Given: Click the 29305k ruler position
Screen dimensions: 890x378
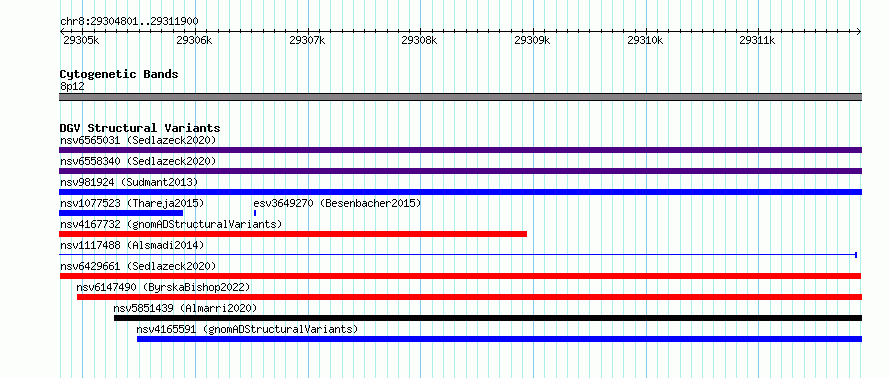Looking at the screenshot, I should click(x=81, y=40).
